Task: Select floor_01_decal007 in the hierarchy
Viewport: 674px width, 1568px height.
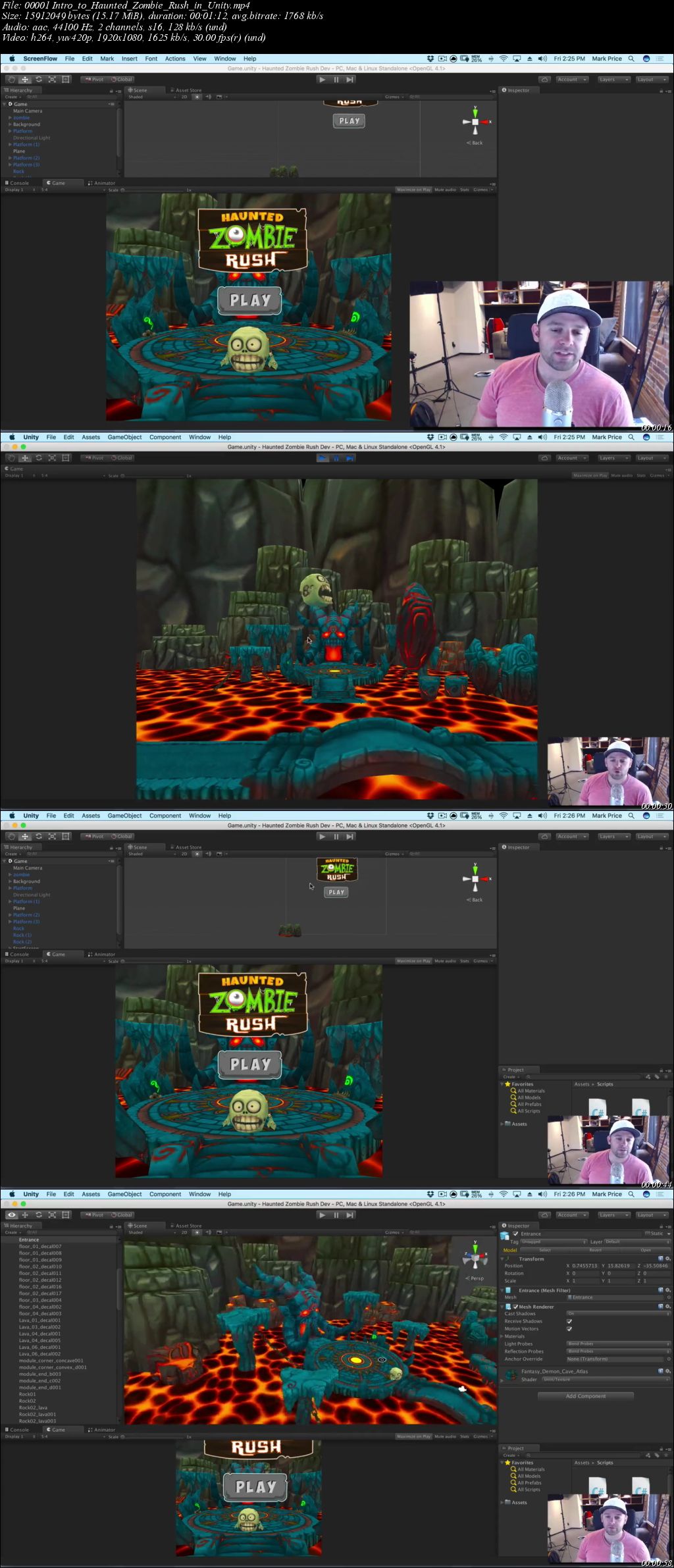Action: click(40, 1246)
